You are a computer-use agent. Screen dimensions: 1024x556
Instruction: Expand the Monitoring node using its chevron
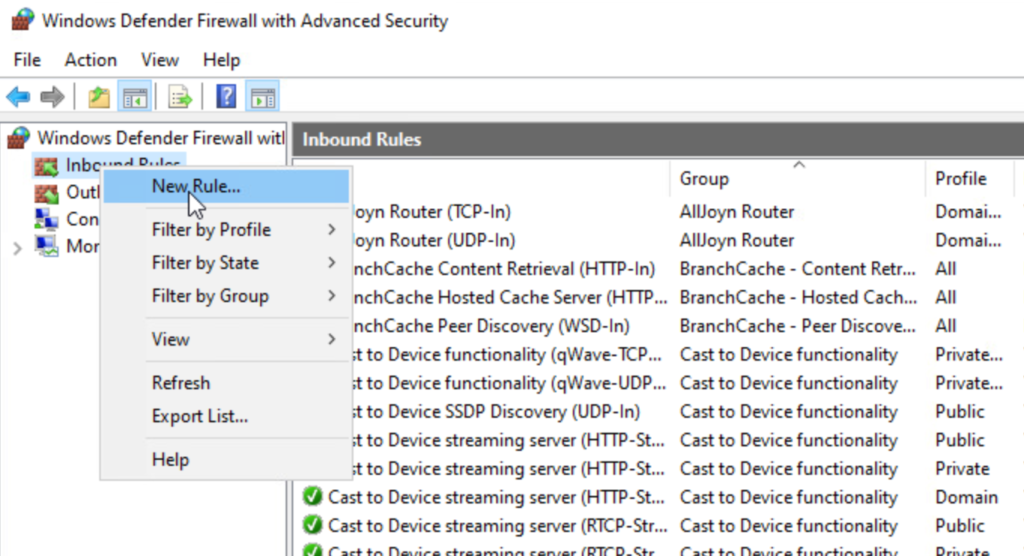tap(17, 247)
